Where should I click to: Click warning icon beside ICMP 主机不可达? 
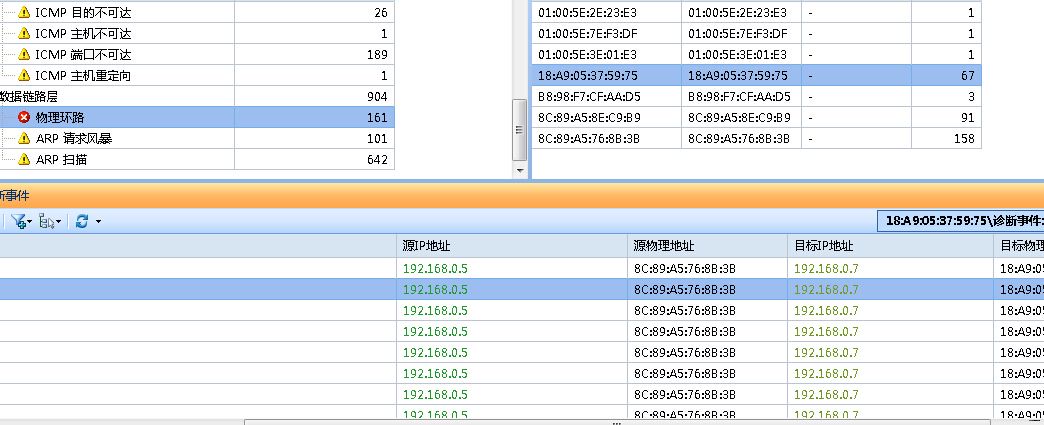(x=24, y=33)
